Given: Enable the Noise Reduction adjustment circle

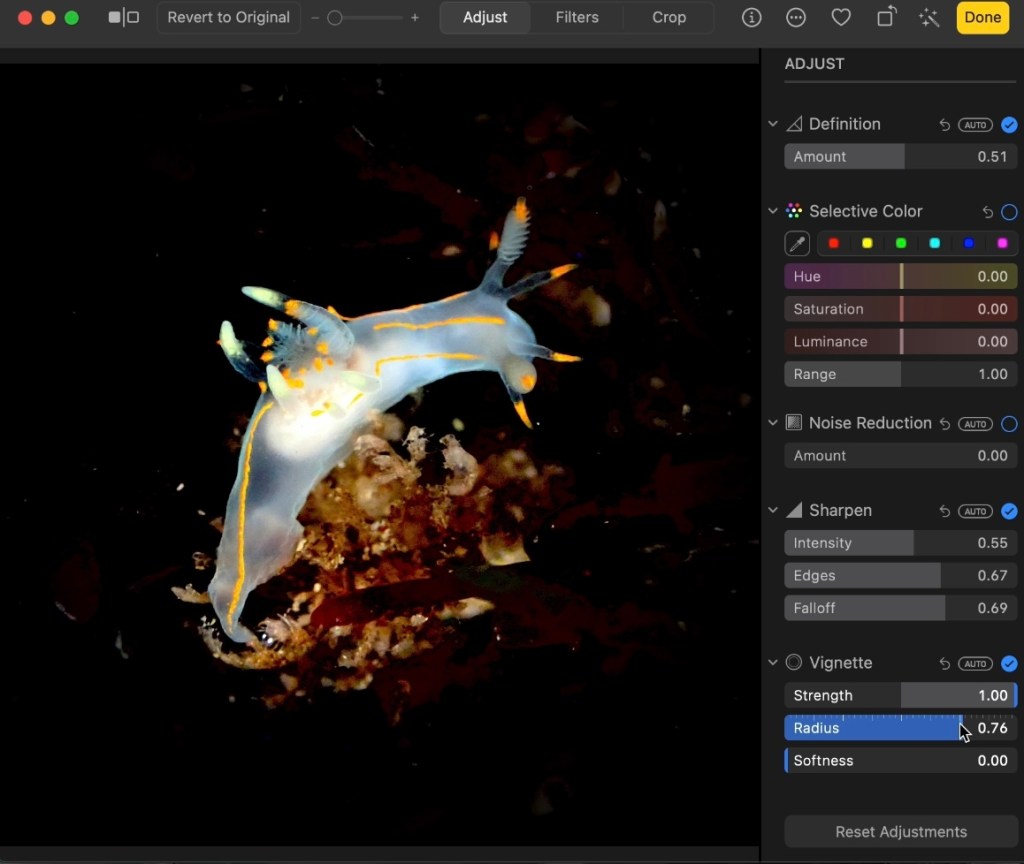Looking at the screenshot, I should click(x=1009, y=424).
